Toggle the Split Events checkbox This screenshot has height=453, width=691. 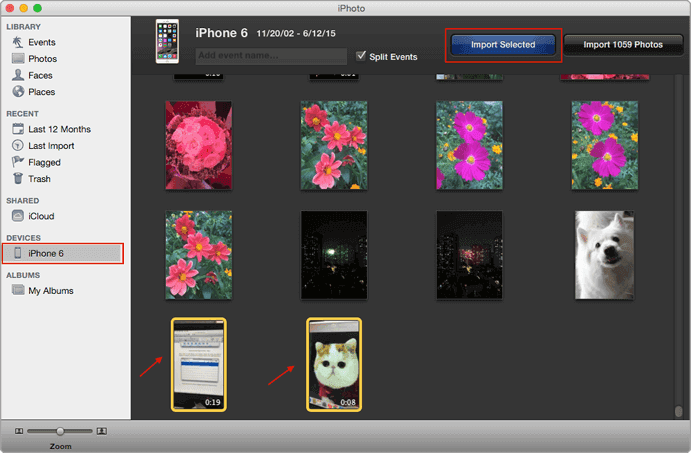click(361, 56)
